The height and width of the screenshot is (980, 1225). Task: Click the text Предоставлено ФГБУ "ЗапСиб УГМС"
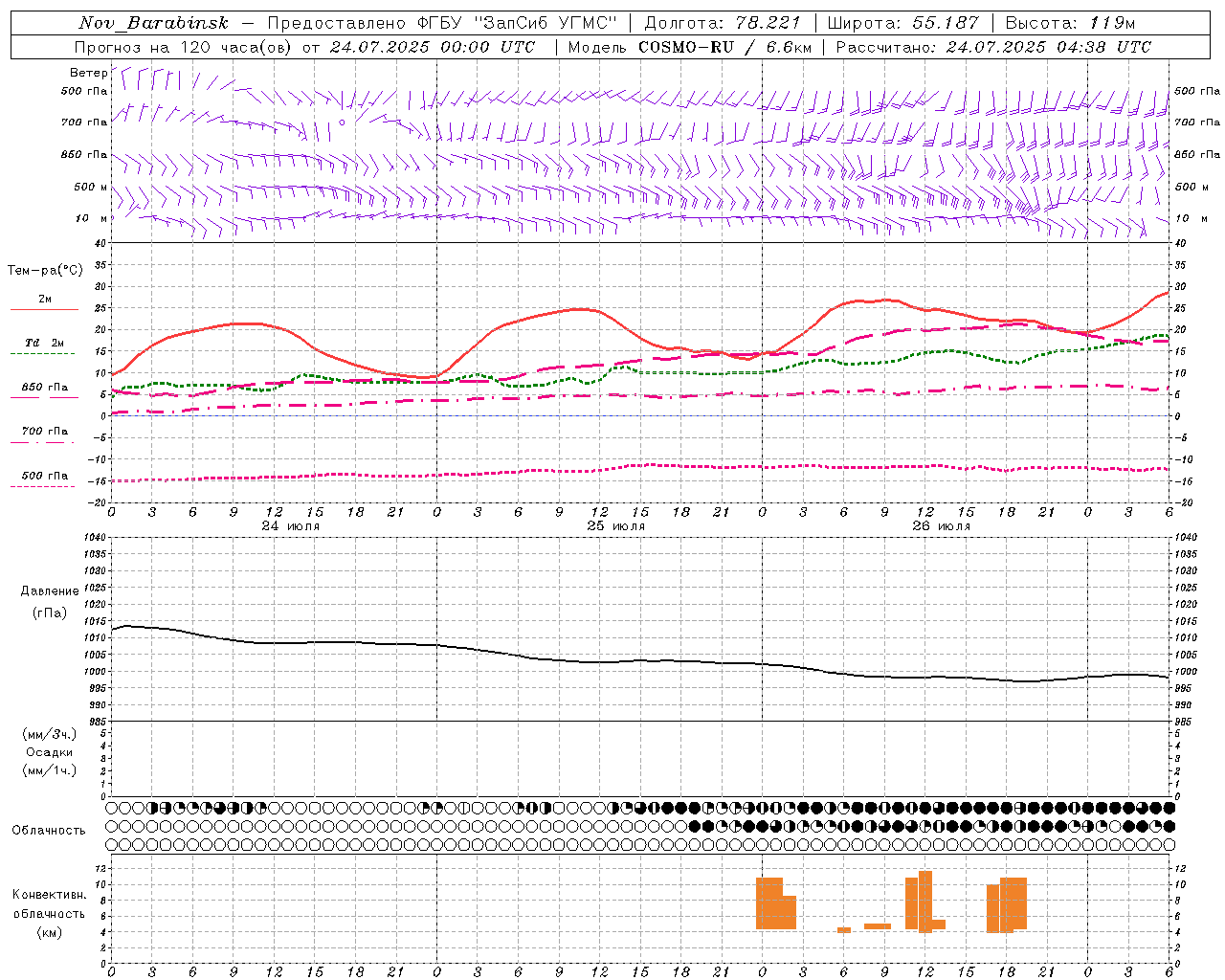pos(442,23)
